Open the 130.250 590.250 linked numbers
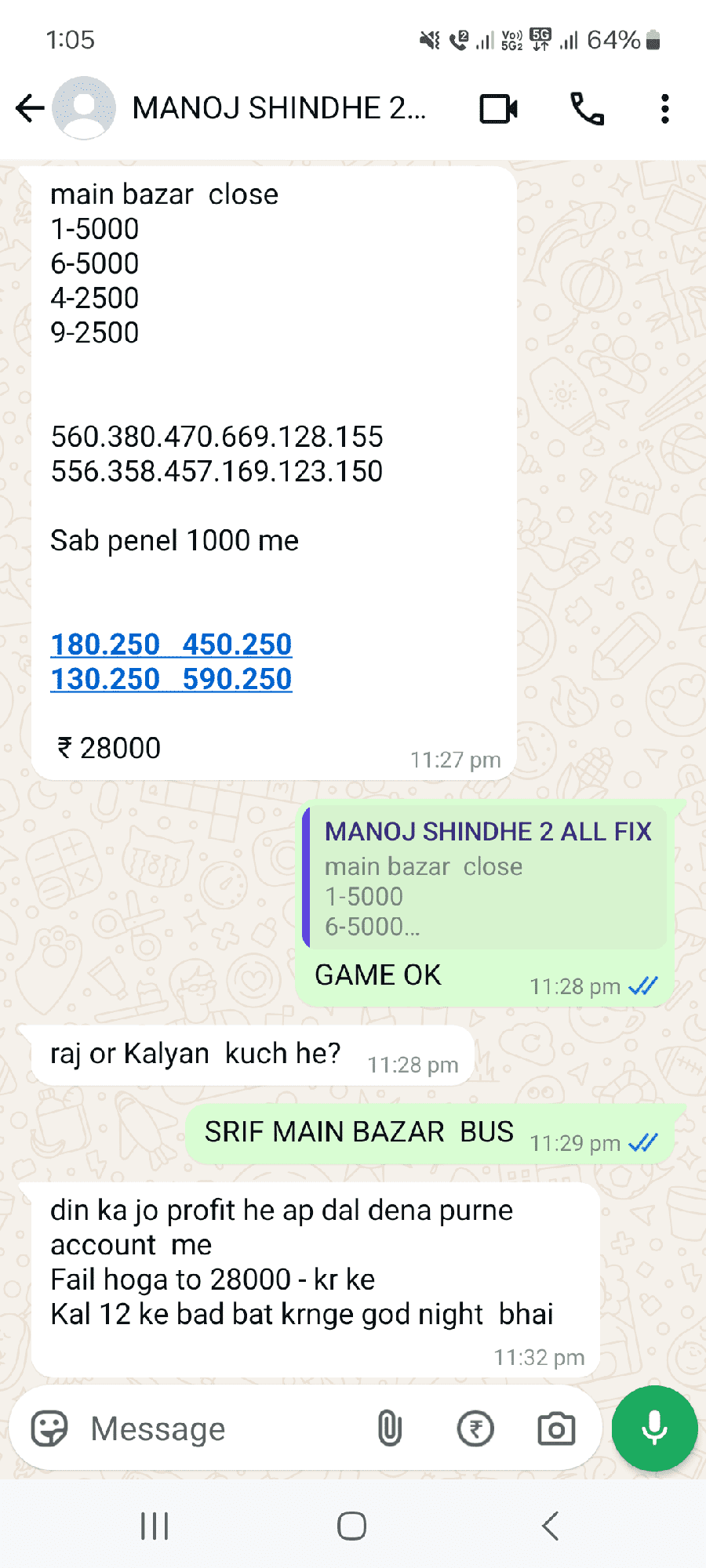Image resolution: width=706 pixels, height=1568 pixels. click(x=171, y=679)
